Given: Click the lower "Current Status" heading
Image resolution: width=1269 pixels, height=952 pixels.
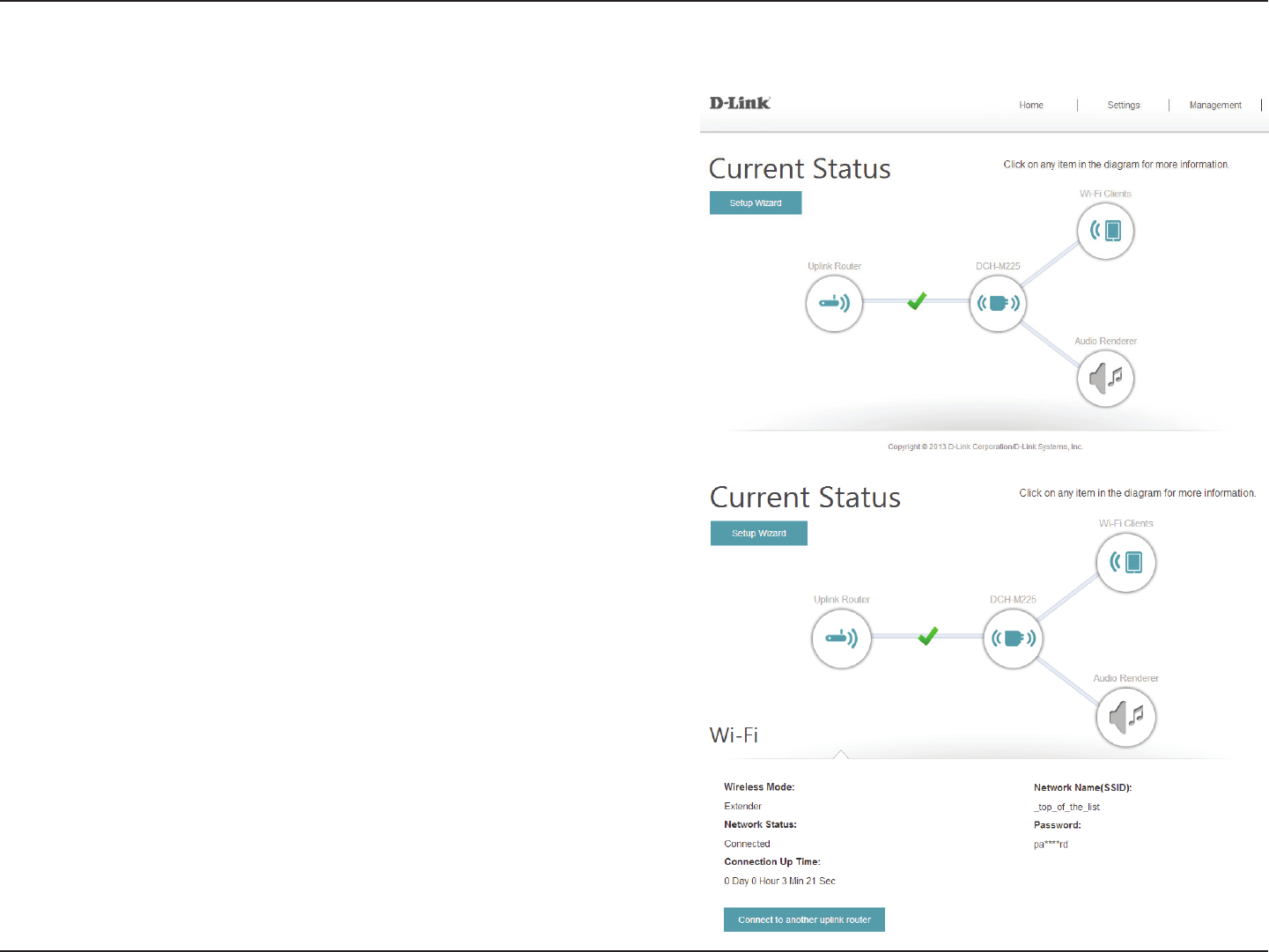Looking at the screenshot, I should [805, 498].
